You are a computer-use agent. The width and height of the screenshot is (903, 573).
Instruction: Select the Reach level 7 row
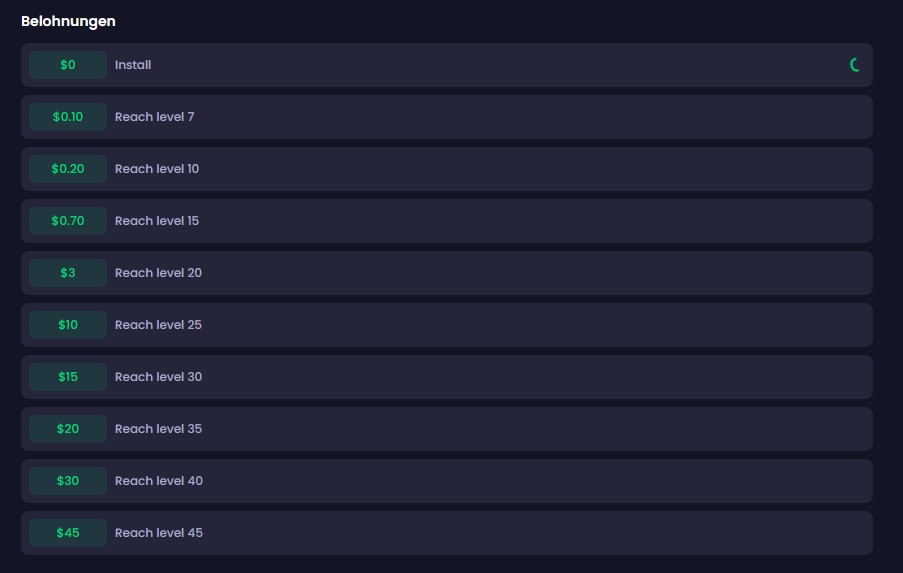click(x=447, y=117)
